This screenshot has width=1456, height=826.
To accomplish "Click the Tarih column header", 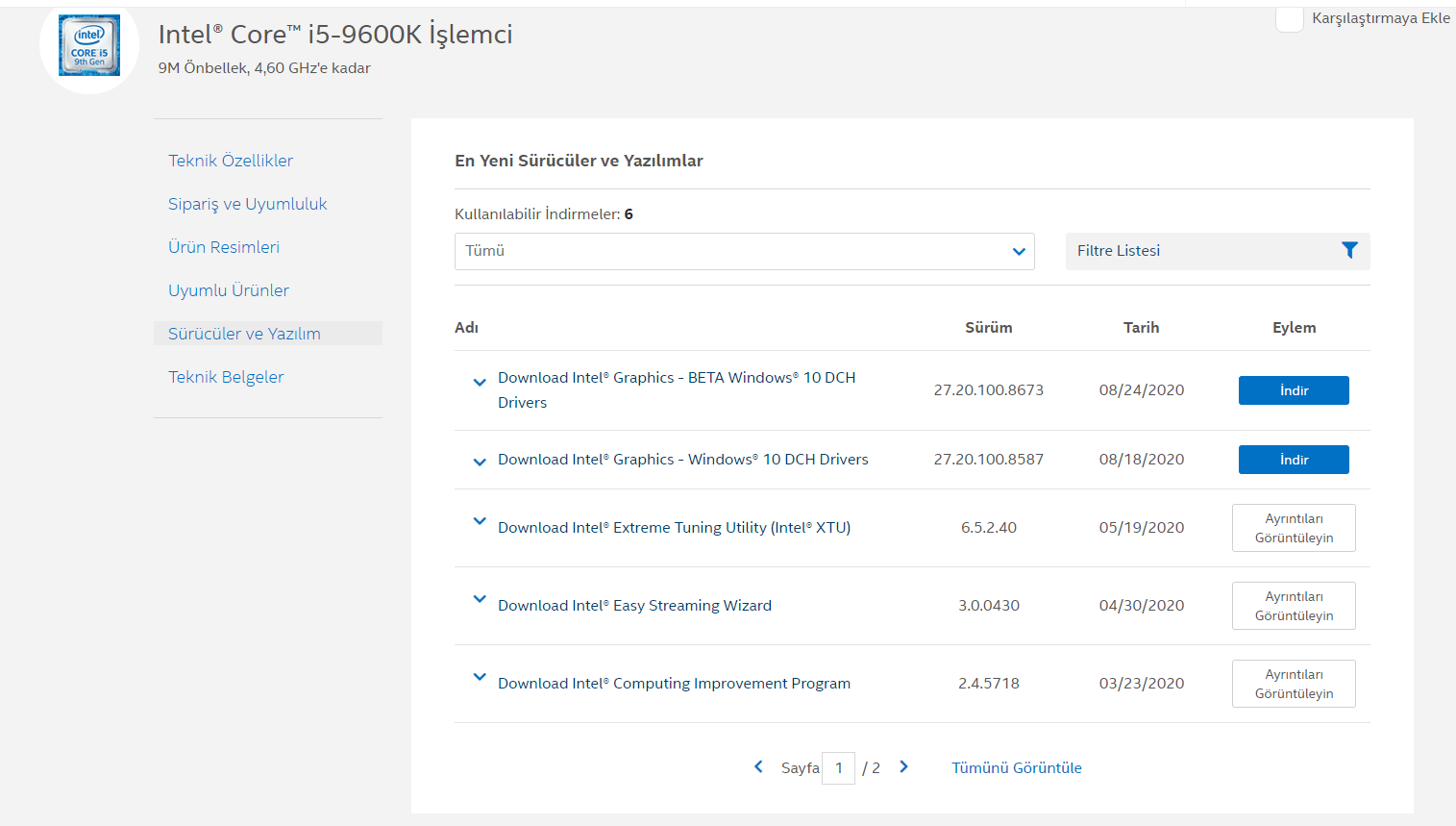I will [x=1142, y=328].
